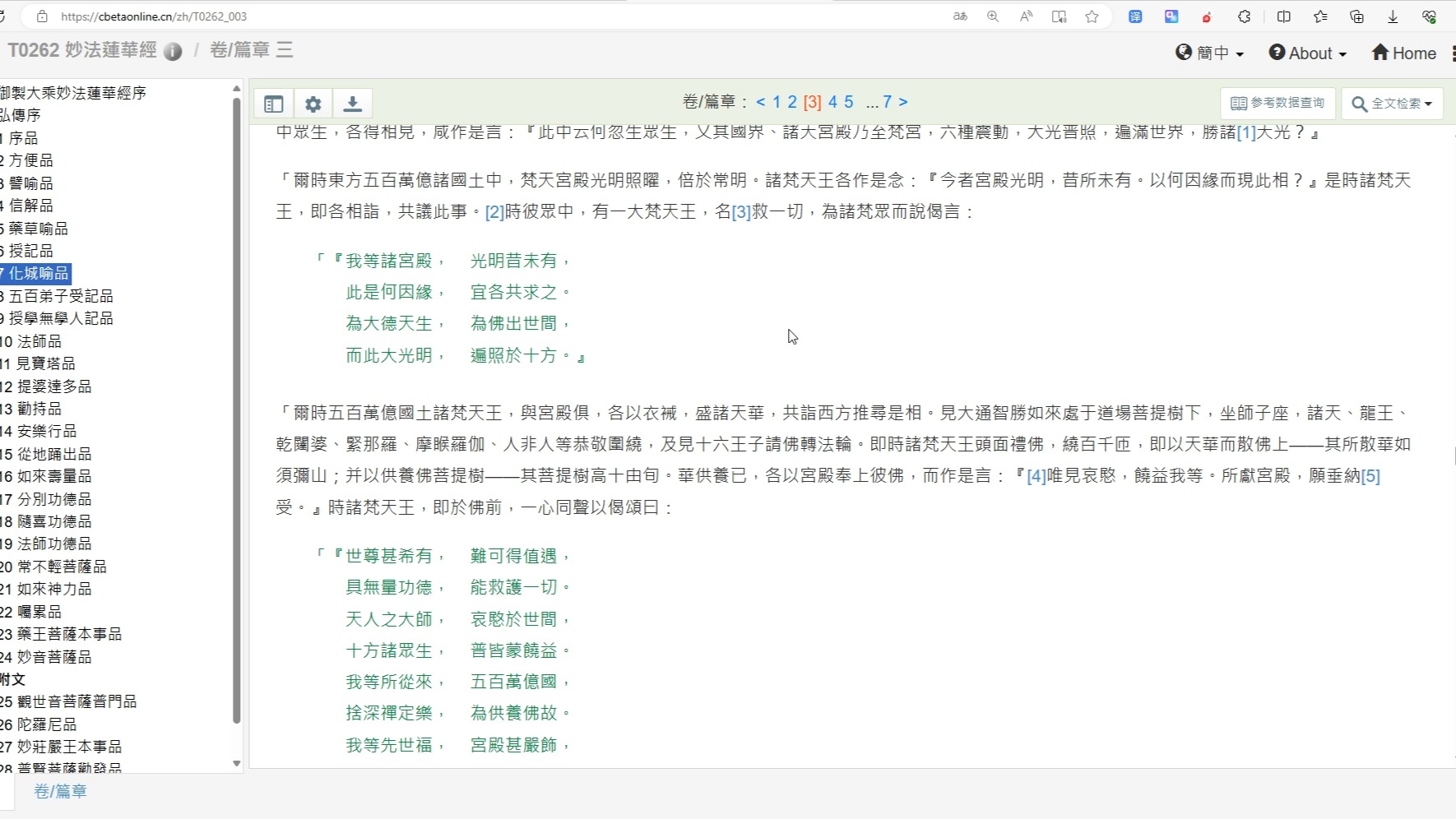The image size is (1456, 819).
Task: Click 参考数据查询 button
Action: (x=1277, y=103)
